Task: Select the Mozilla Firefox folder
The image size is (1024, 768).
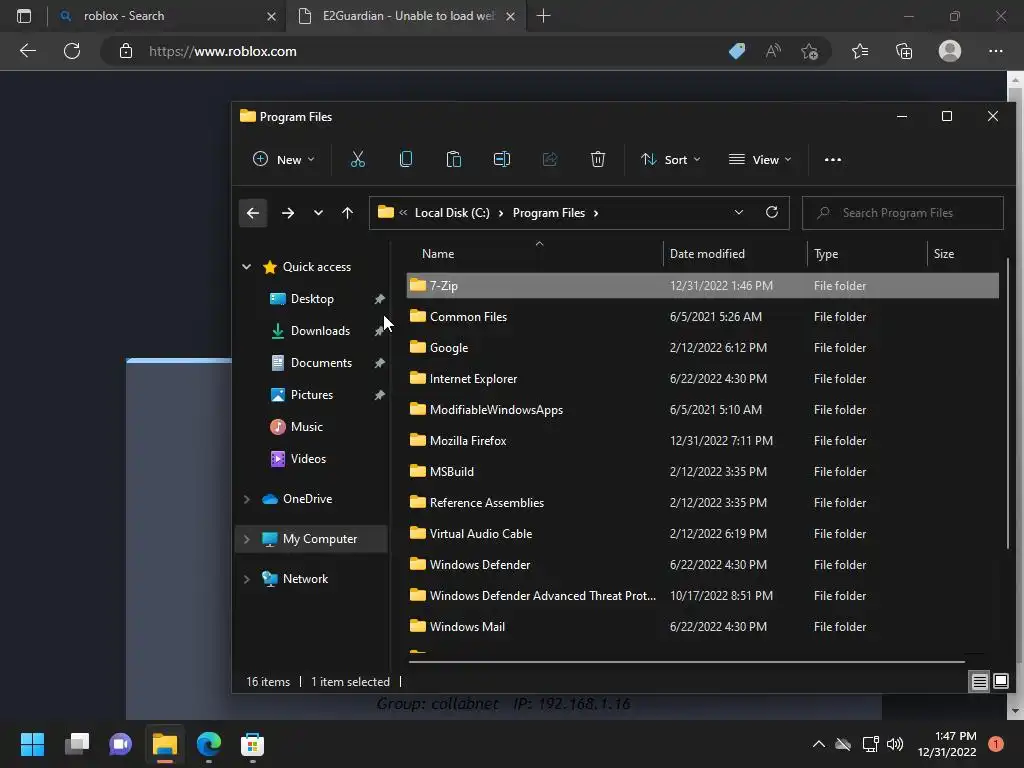Action: 702,441
